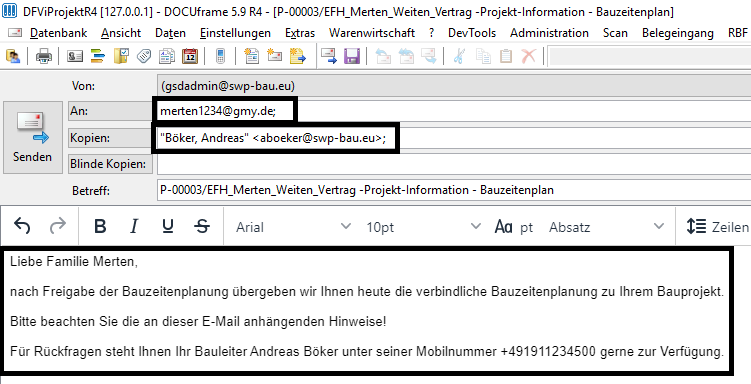Image resolution: width=751 pixels, height=384 pixels.
Task: Click the sentence starting "nach Freigabe der Bauzeitenplanung"
Action: pos(367,292)
